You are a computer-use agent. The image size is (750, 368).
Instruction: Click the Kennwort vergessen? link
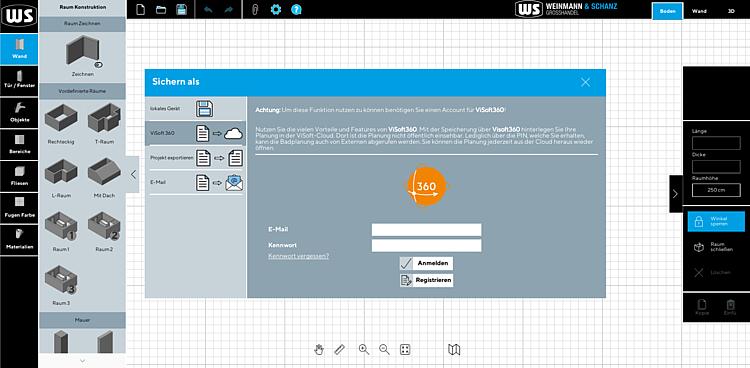click(298, 256)
